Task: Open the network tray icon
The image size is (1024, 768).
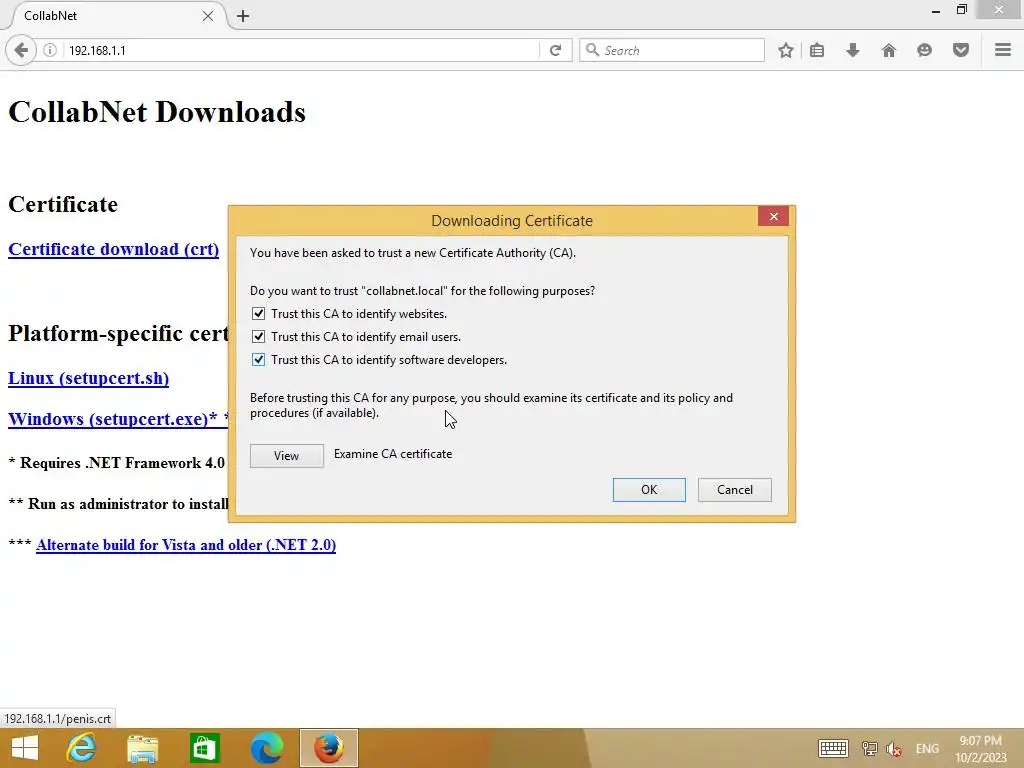Action: 869,748
